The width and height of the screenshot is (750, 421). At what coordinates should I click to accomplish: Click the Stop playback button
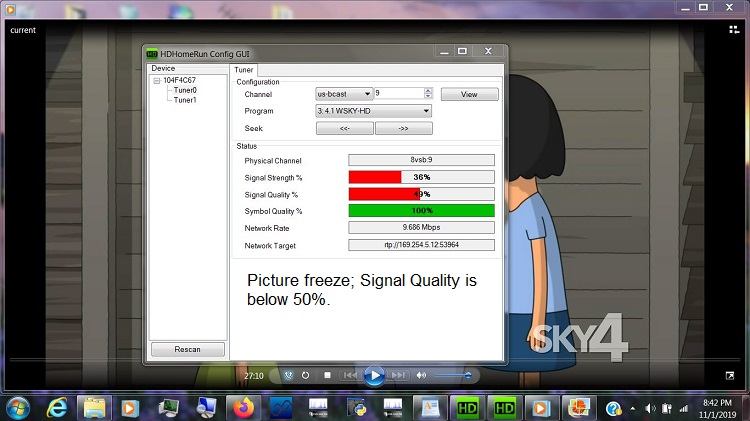(327, 375)
